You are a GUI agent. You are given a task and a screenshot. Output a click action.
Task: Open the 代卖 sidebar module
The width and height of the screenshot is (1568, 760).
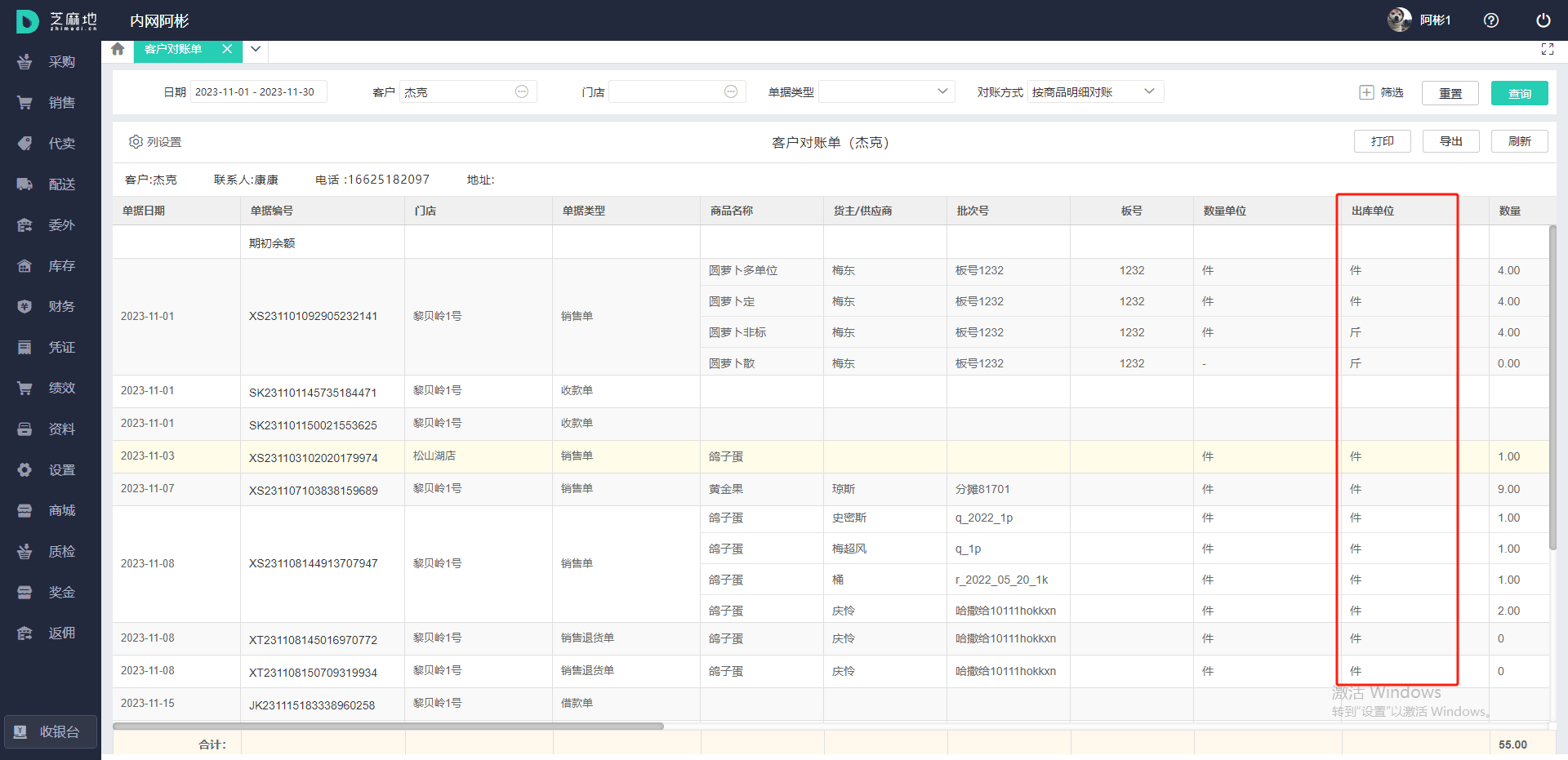[x=49, y=144]
